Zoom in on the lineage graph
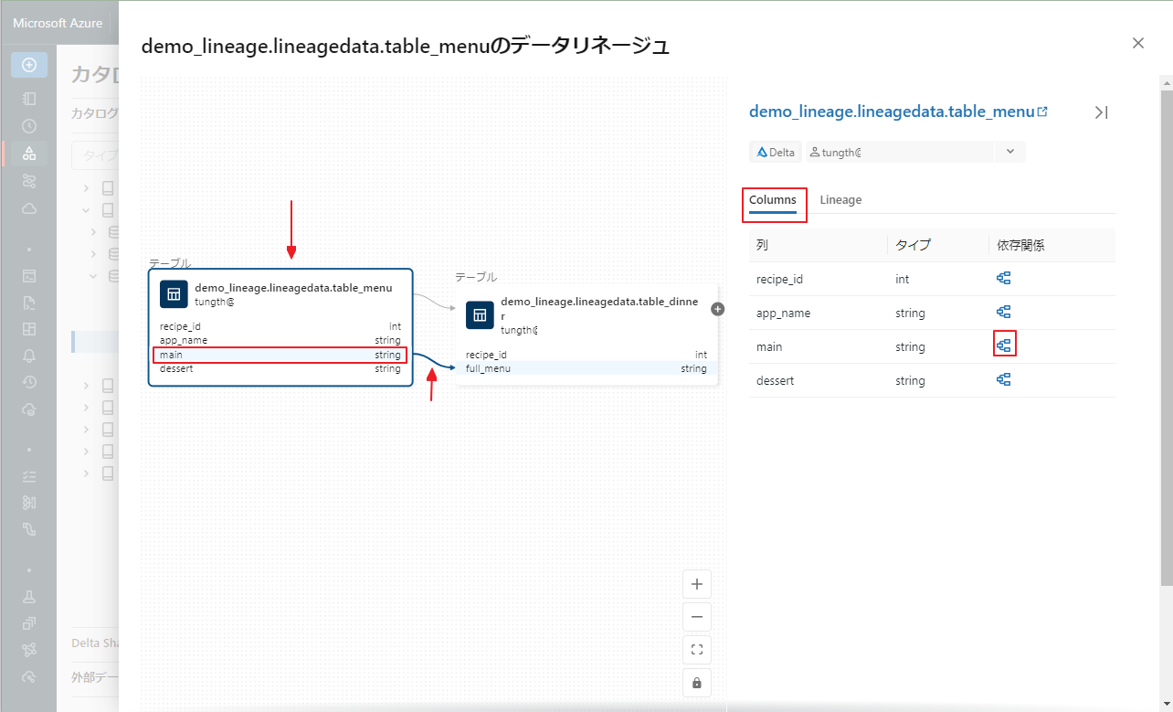 pos(697,584)
